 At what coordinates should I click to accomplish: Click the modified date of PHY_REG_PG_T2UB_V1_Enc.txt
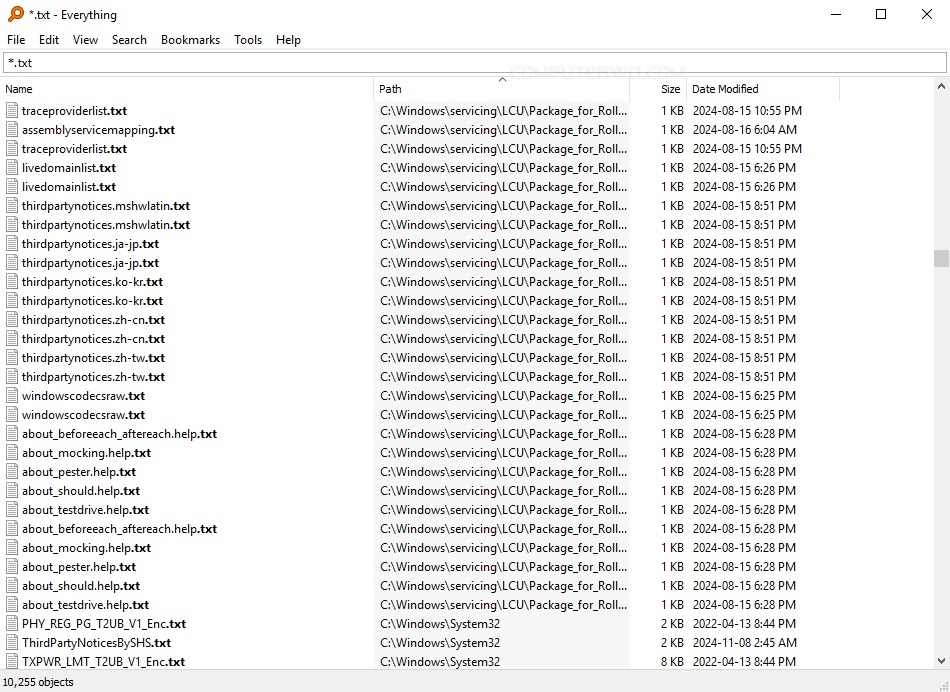click(744, 624)
